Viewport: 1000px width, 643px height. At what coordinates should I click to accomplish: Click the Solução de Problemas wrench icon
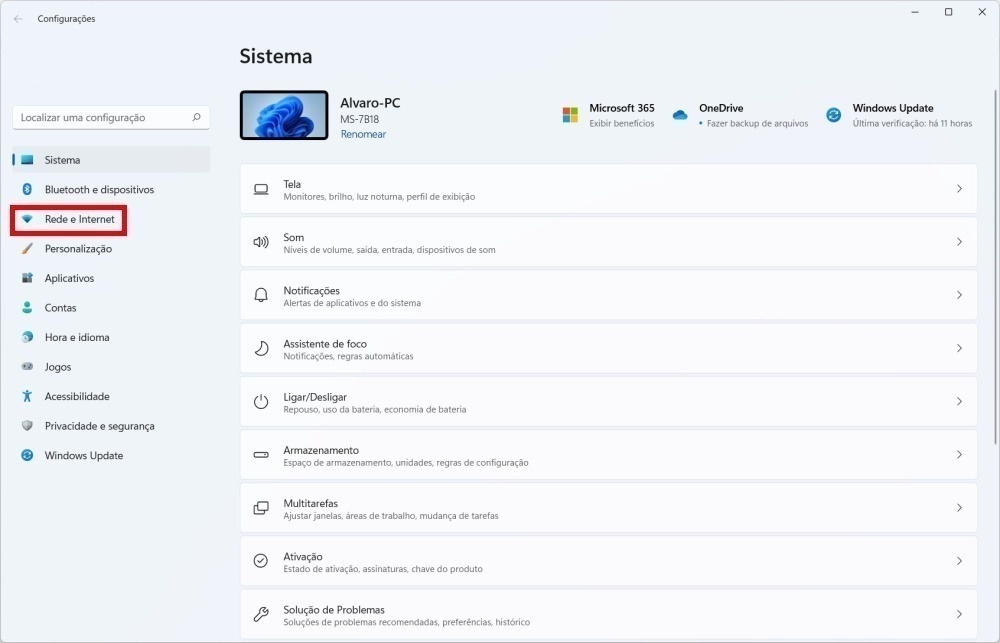pyautogui.click(x=261, y=614)
